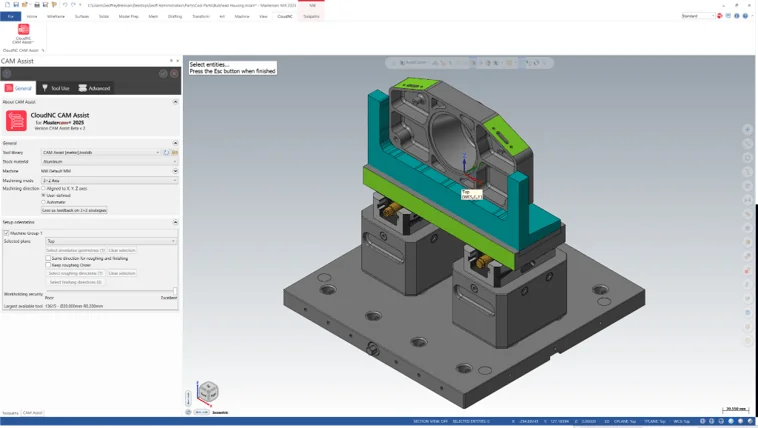Click the Open folder icon in quick access toolbar
758x428 pixels.
click(x=25, y=5)
